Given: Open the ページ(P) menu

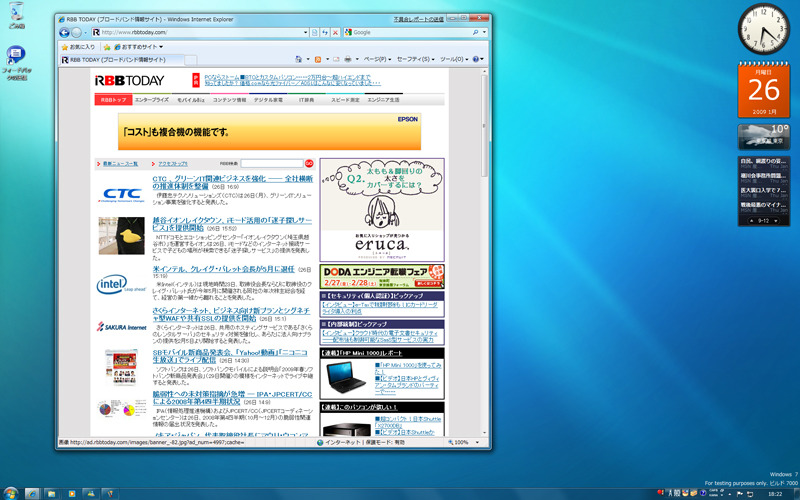Looking at the screenshot, I should point(377,59).
